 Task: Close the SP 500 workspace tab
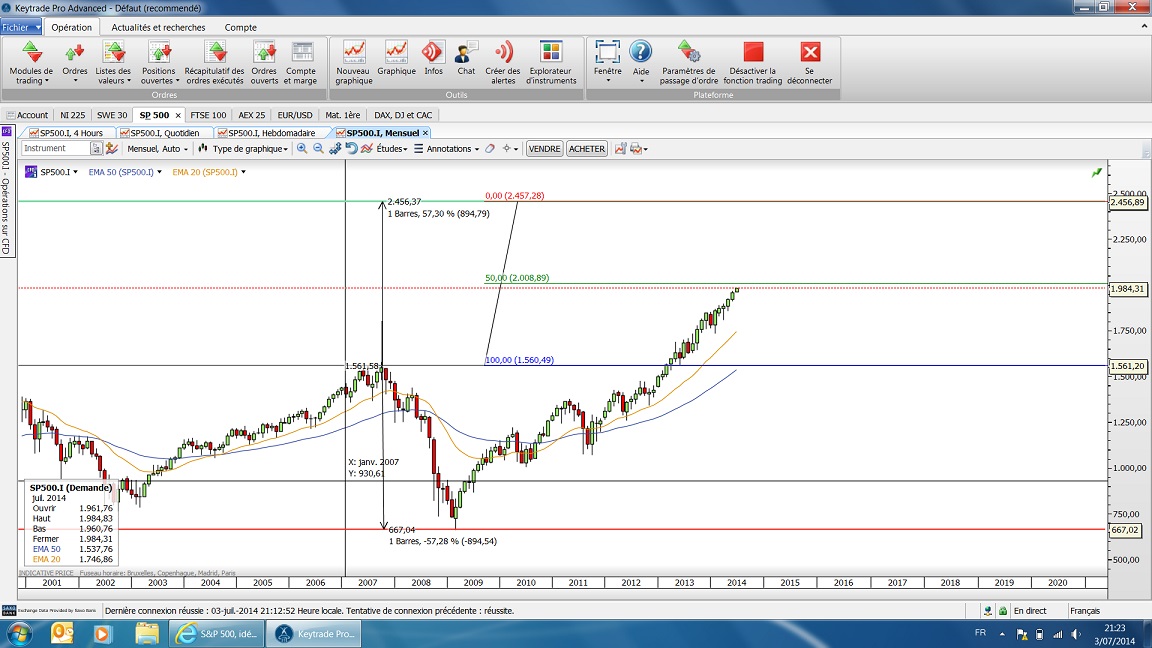click(178, 115)
